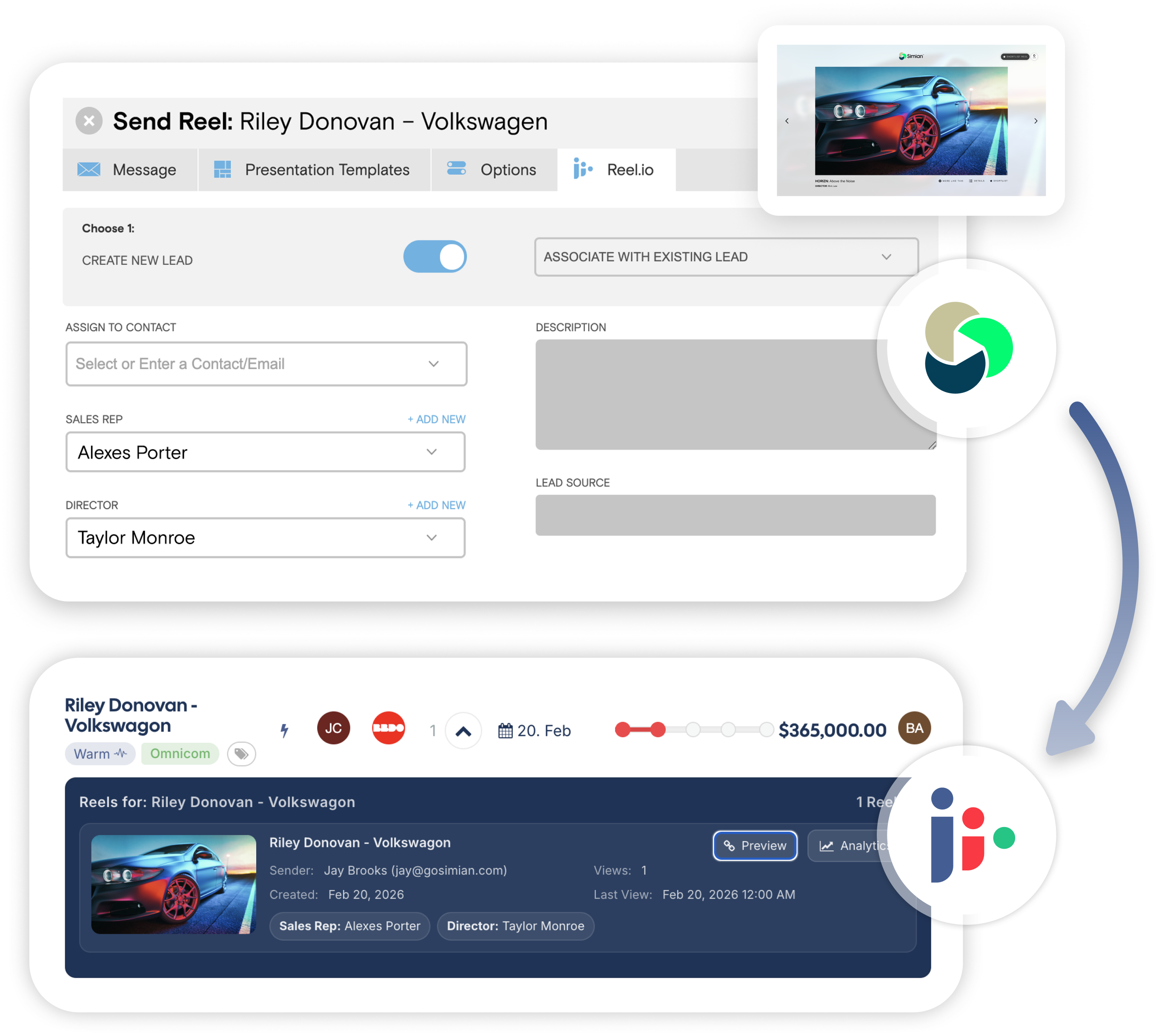Click previous arrow in Simian preview
Image resolution: width=1159 pixels, height=1036 pixels.
[x=787, y=121]
